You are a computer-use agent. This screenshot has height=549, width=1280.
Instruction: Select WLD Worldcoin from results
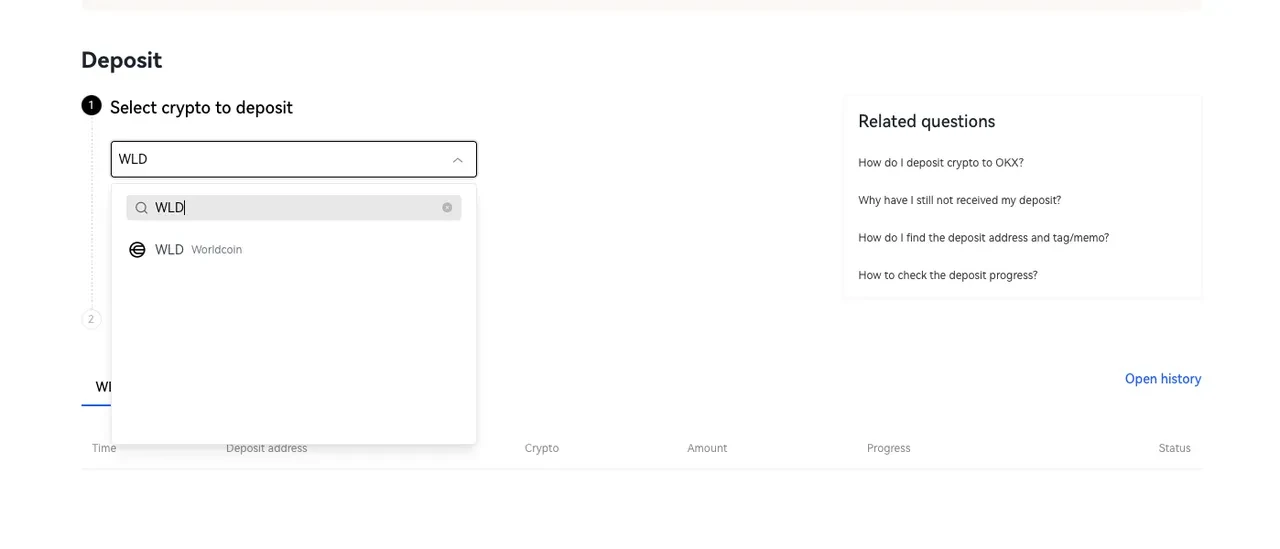point(294,250)
